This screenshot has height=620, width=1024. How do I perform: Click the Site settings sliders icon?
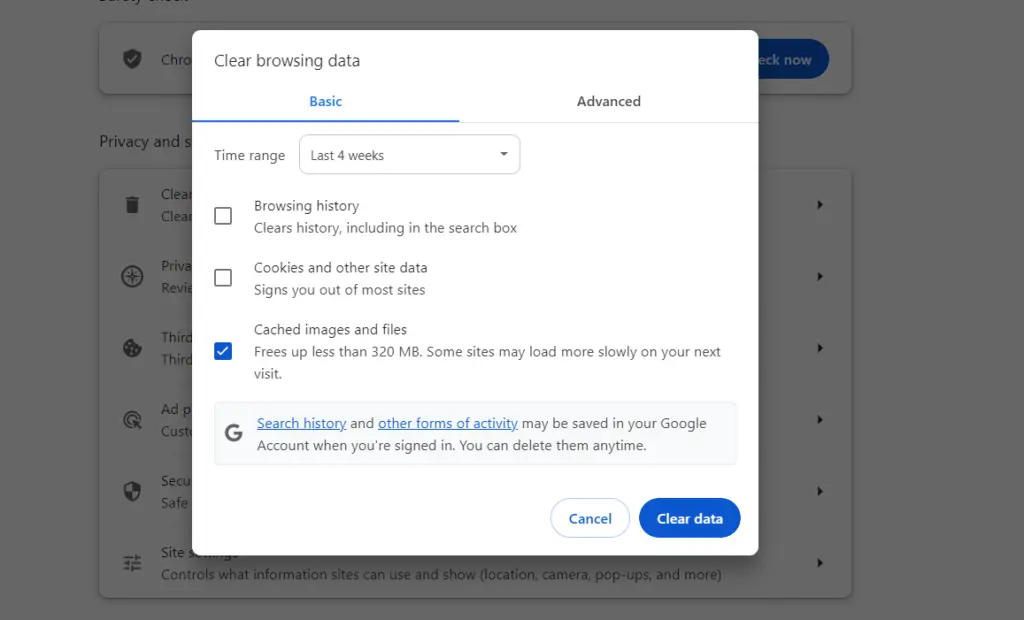click(132, 563)
